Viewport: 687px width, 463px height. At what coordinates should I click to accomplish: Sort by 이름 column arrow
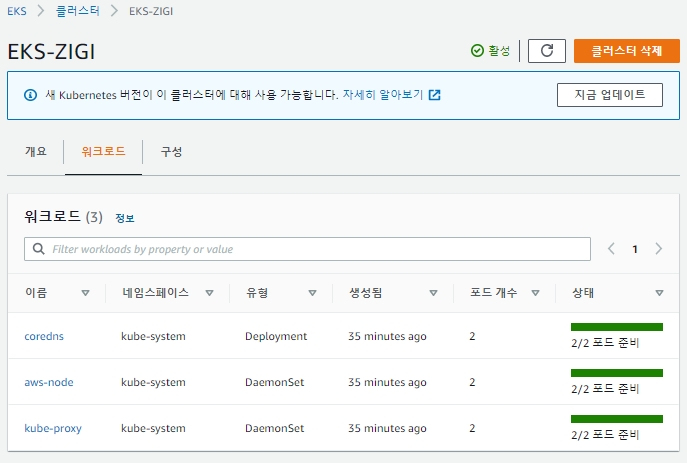pyautogui.click(x=85, y=293)
